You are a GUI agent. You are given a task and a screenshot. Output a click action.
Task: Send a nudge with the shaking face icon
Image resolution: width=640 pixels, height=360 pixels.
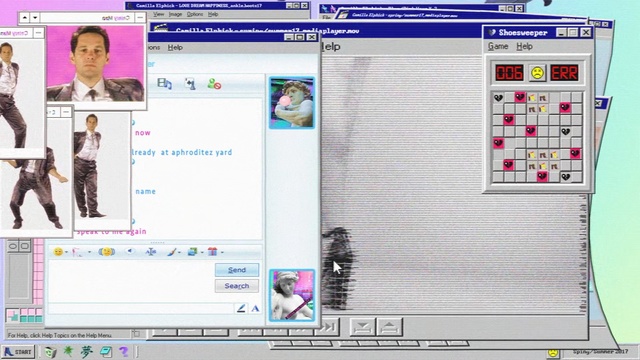107,252
